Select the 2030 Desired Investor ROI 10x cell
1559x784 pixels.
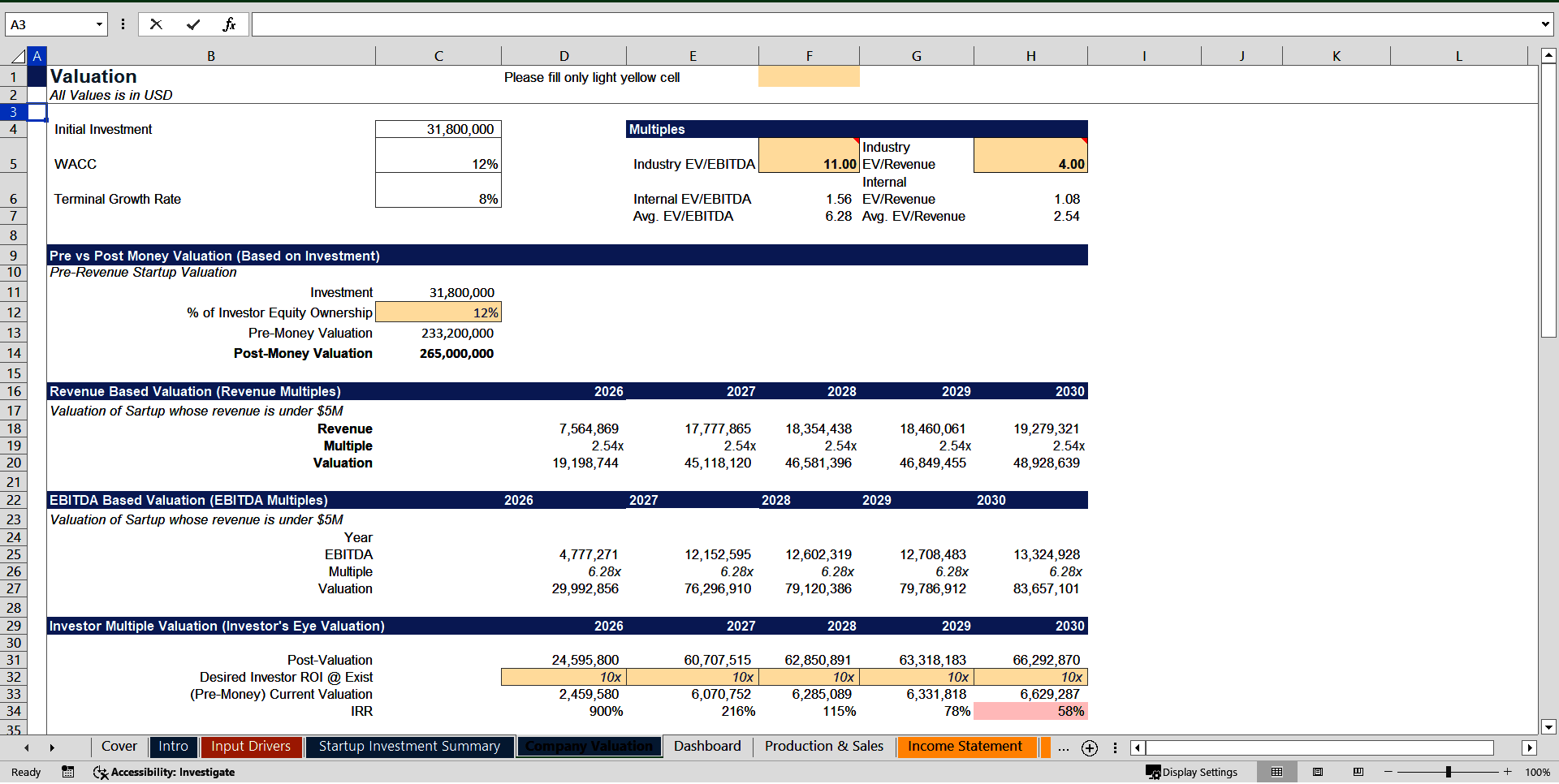click(x=1030, y=677)
